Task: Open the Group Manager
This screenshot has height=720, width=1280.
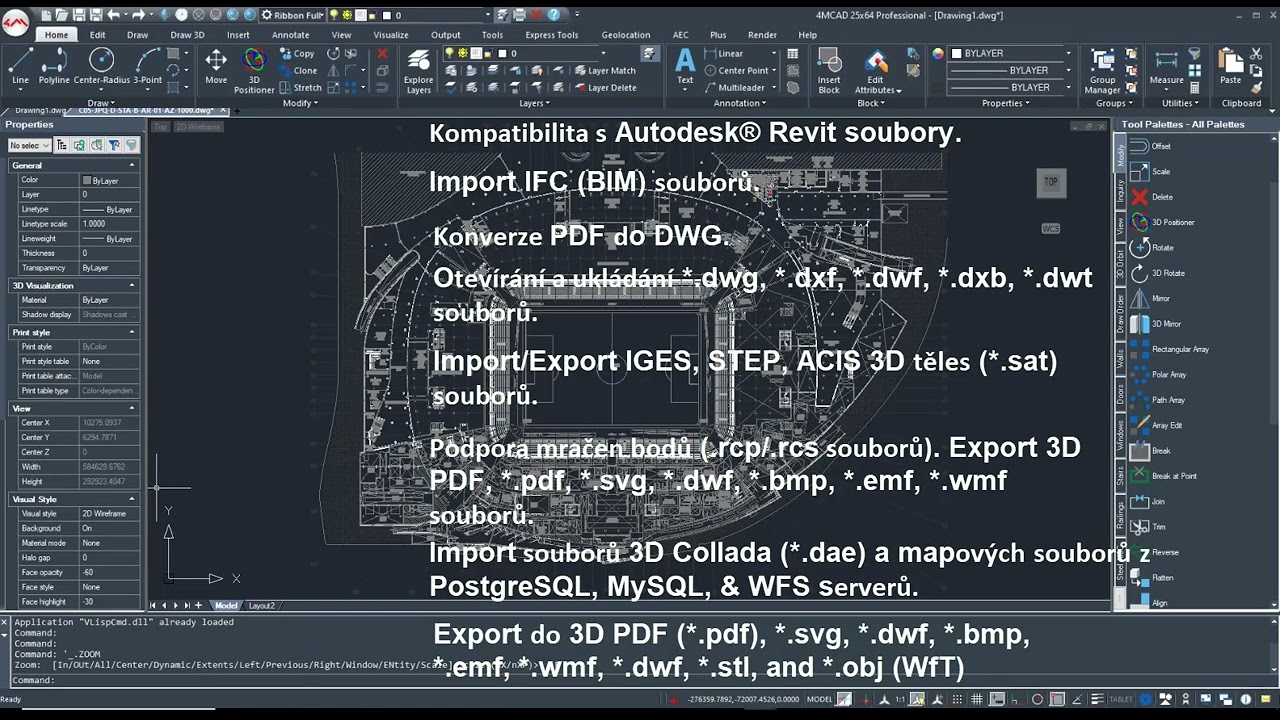Action: click(x=1102, y=70)
